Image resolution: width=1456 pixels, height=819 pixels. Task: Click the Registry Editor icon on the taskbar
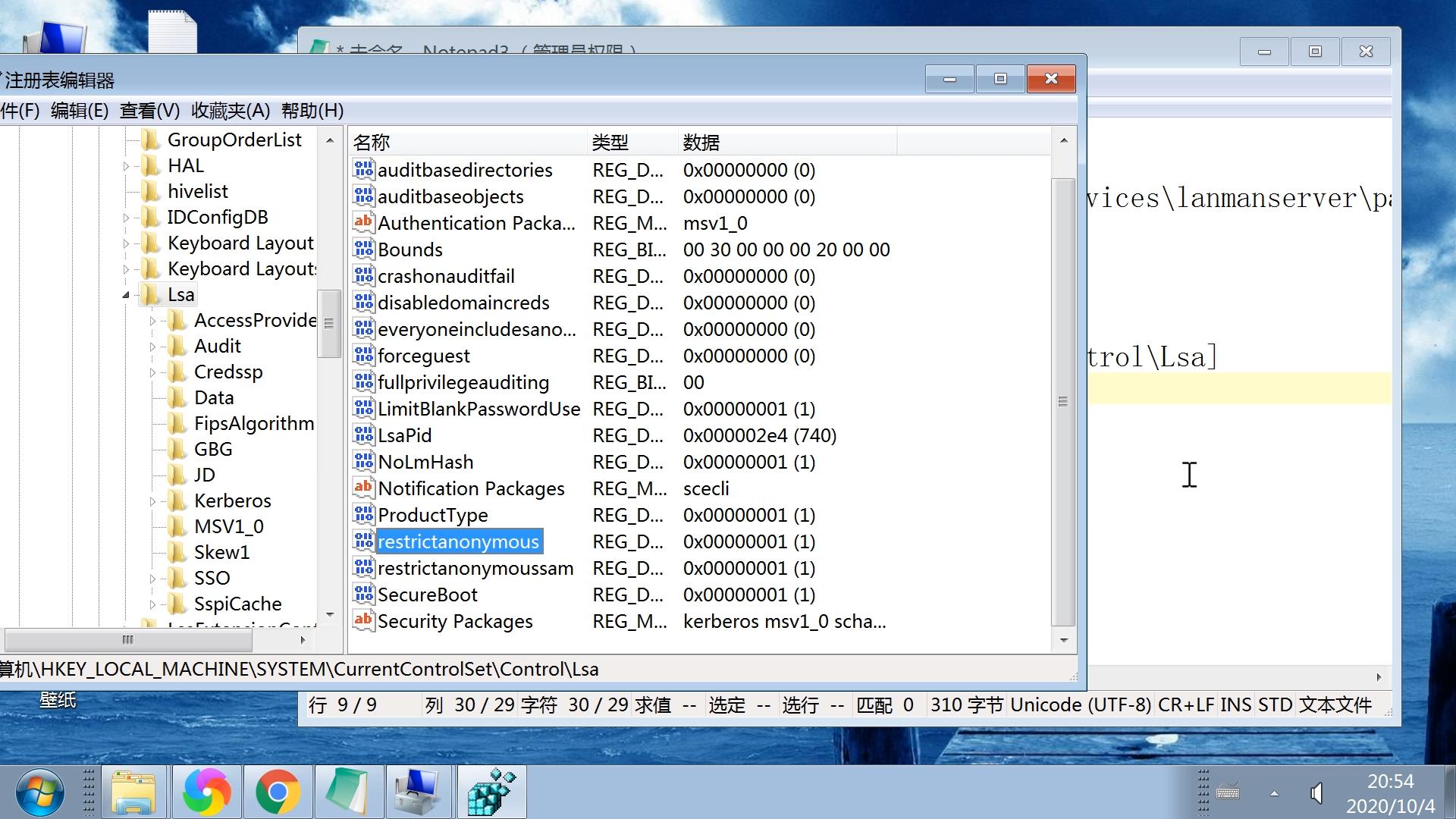click(x=491, y=791)
